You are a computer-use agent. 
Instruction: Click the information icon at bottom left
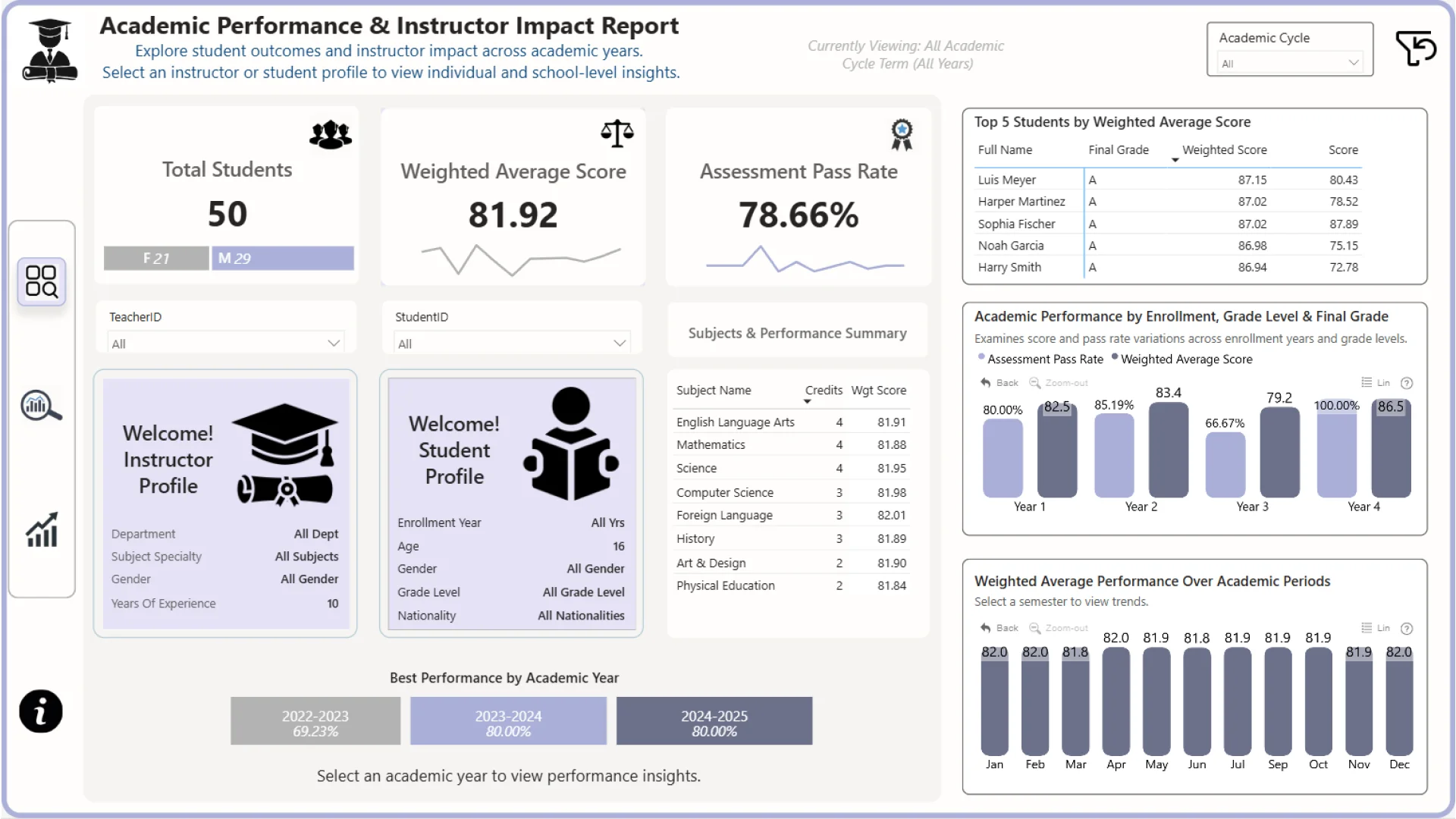coord(41,711)
